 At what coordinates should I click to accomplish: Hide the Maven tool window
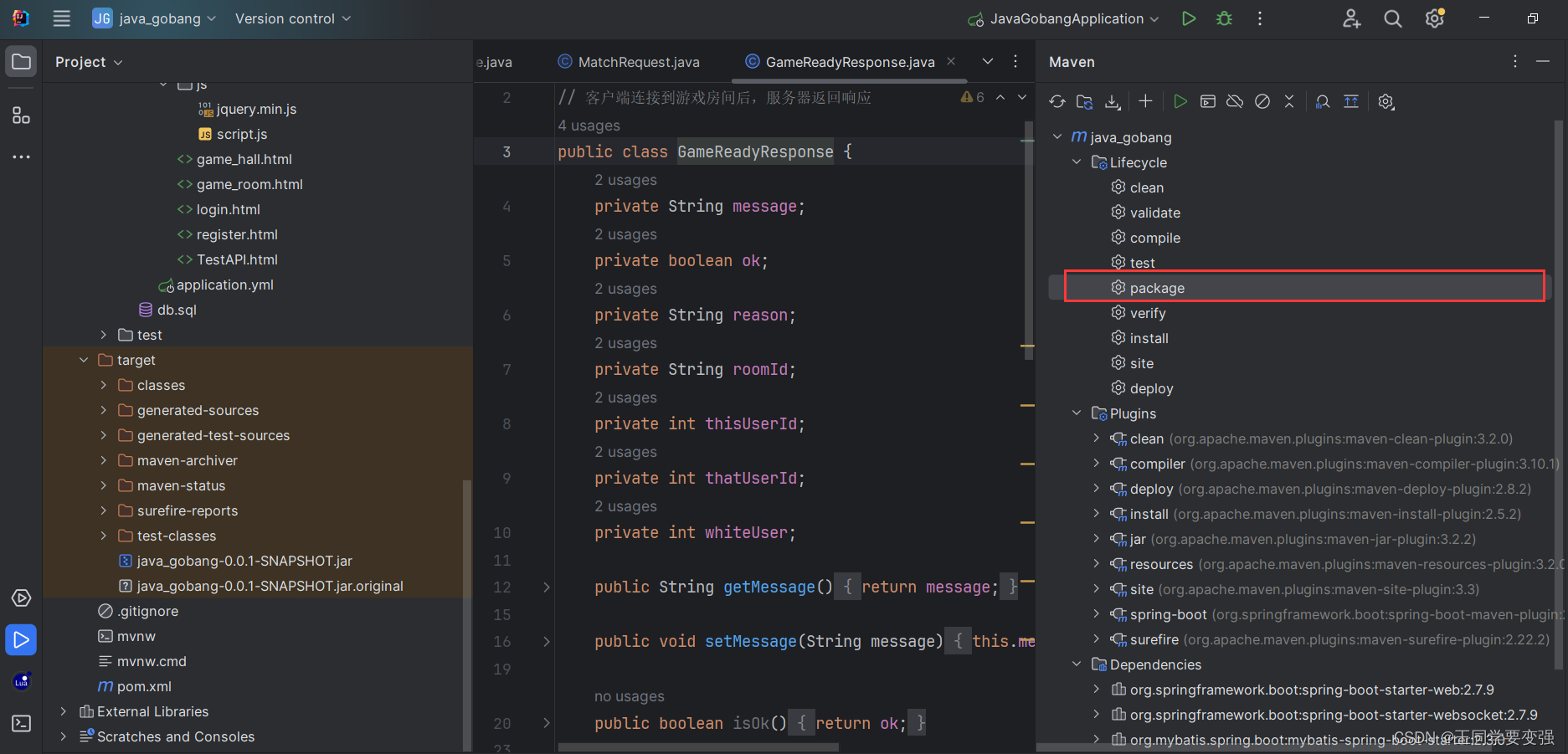click(x=1543, y=62)
